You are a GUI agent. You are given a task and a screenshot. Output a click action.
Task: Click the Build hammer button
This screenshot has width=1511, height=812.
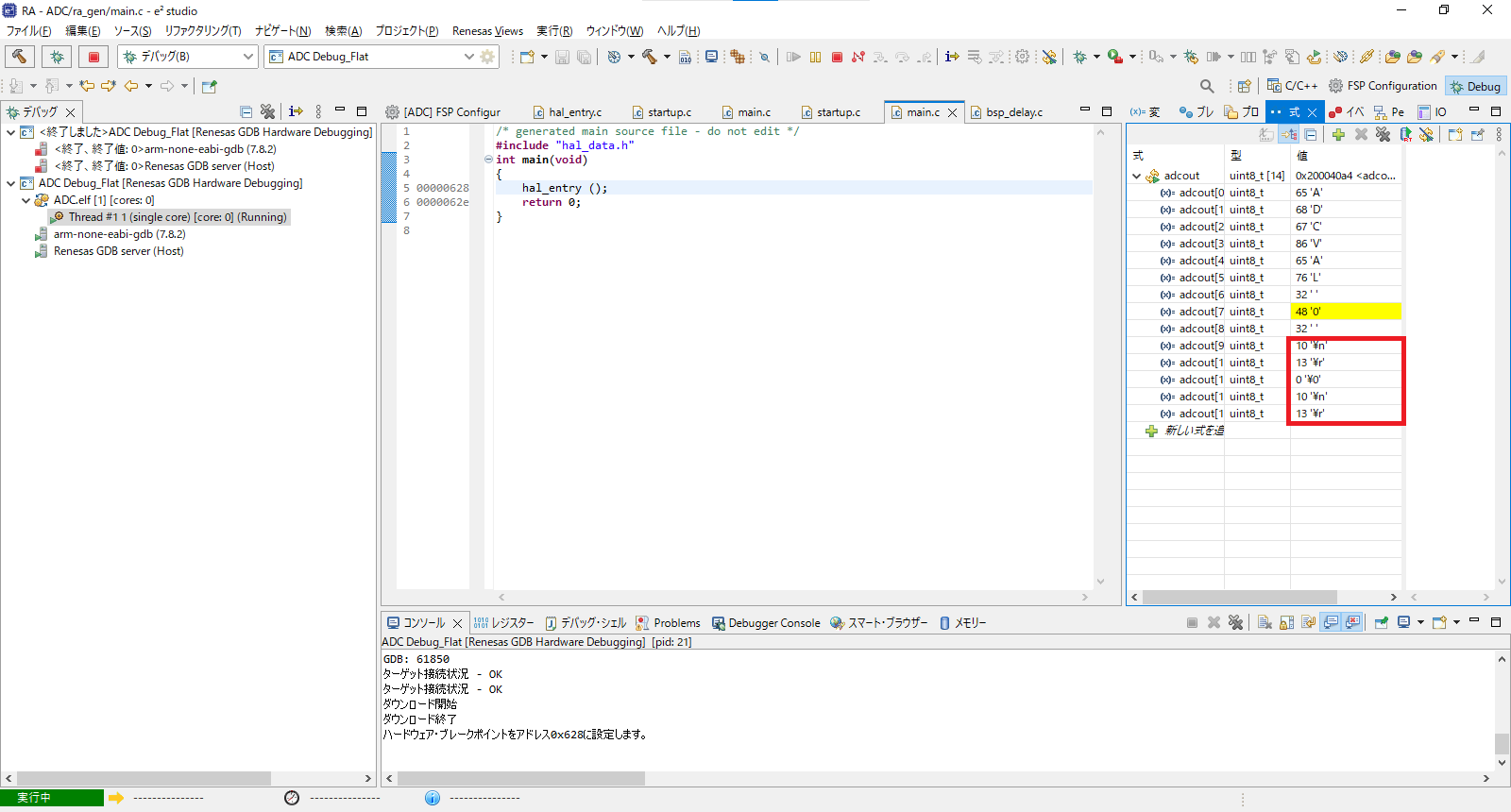click(19, 57)
